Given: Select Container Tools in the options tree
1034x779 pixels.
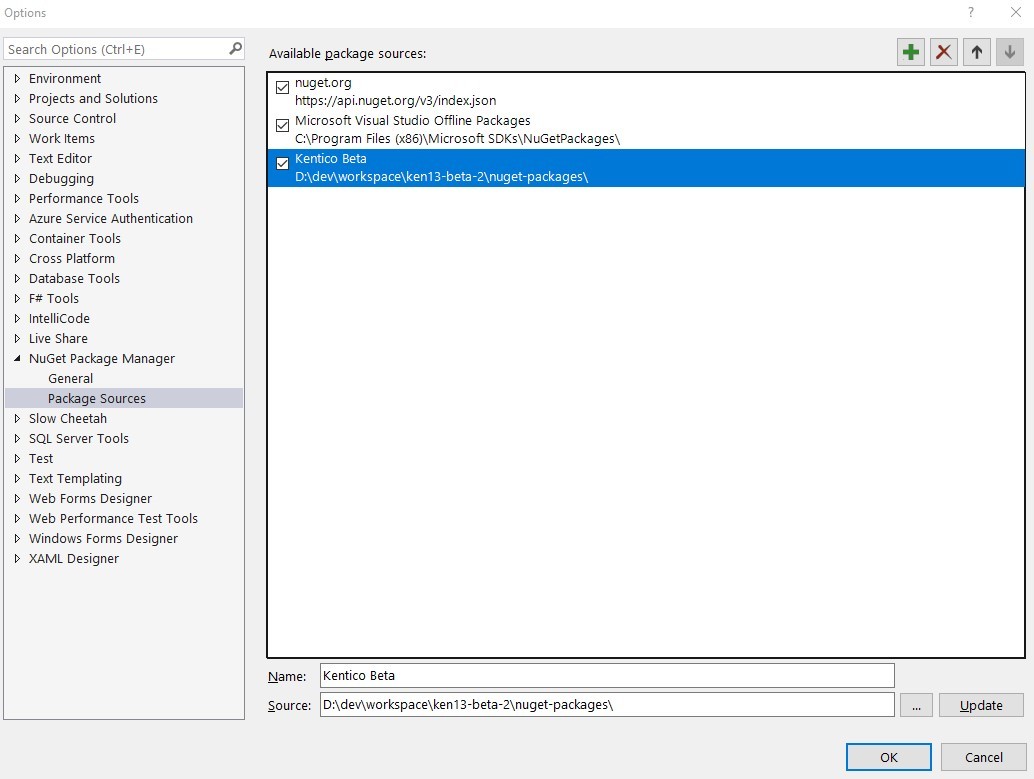Looking at the screenshot, I should pyautogui.click(x=75, y=238).
